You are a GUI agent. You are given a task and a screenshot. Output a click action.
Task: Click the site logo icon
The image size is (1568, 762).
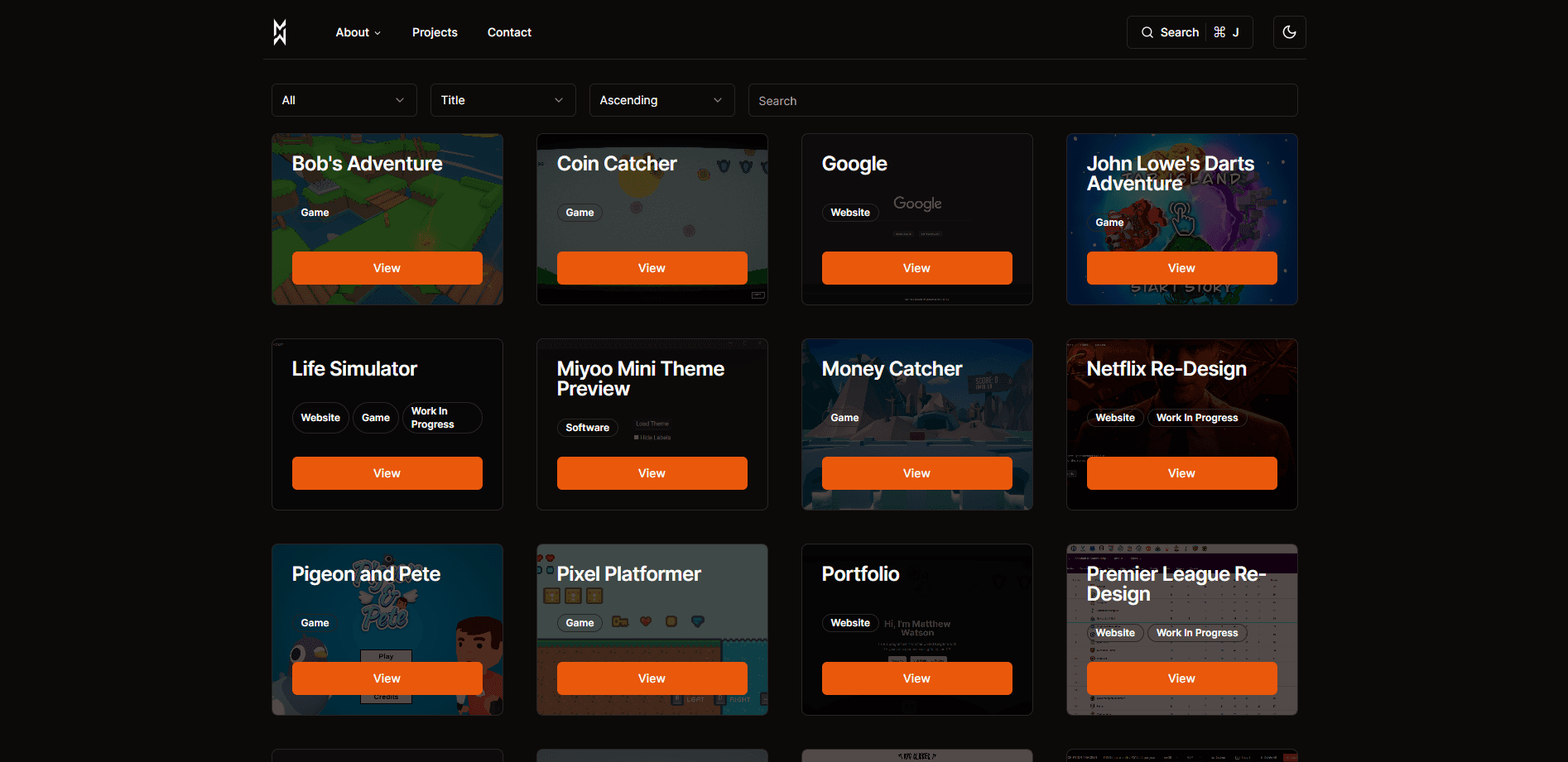pyautogui.click(x=280, y=32)
